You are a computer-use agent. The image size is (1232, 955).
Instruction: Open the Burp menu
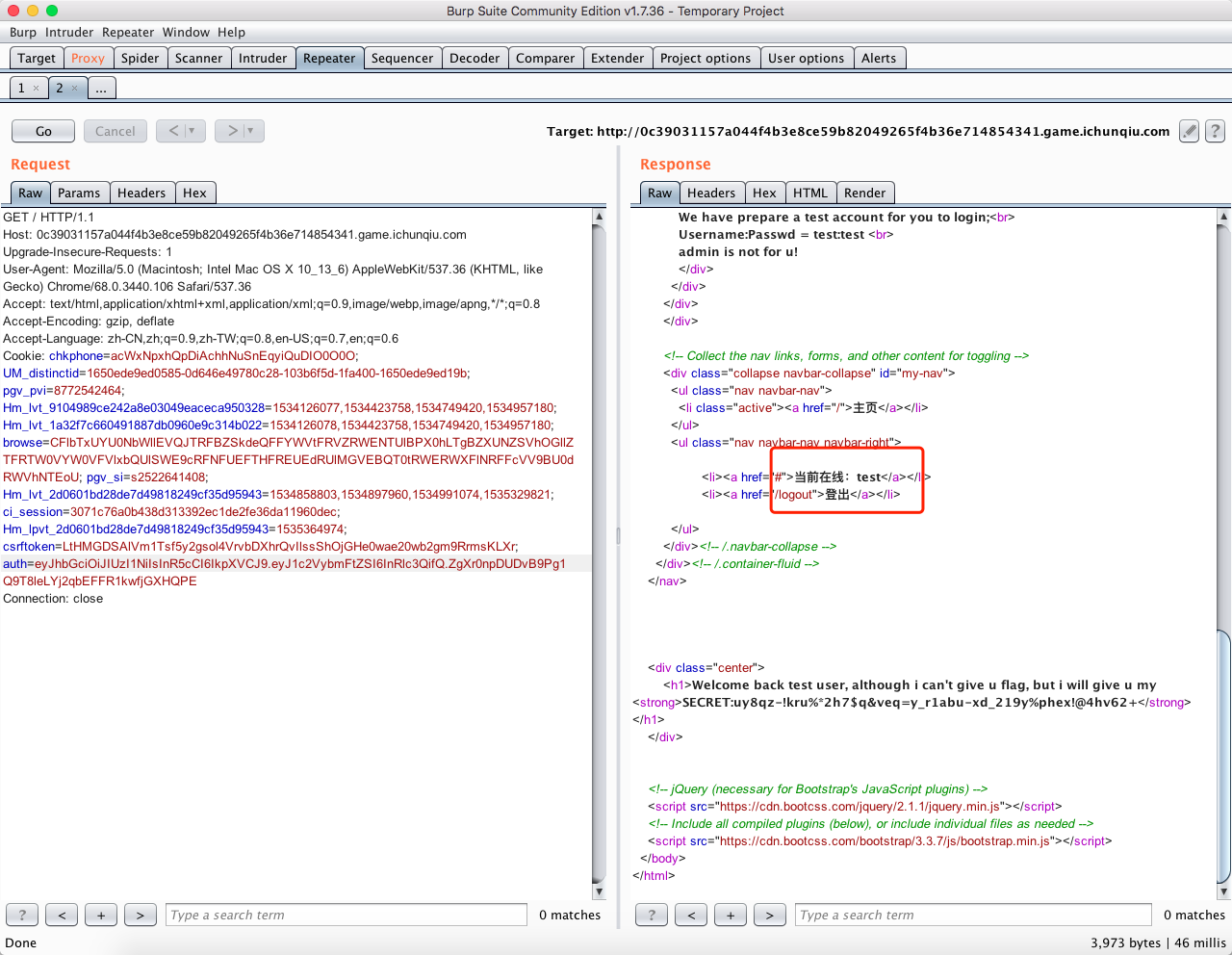coord(23,32)
